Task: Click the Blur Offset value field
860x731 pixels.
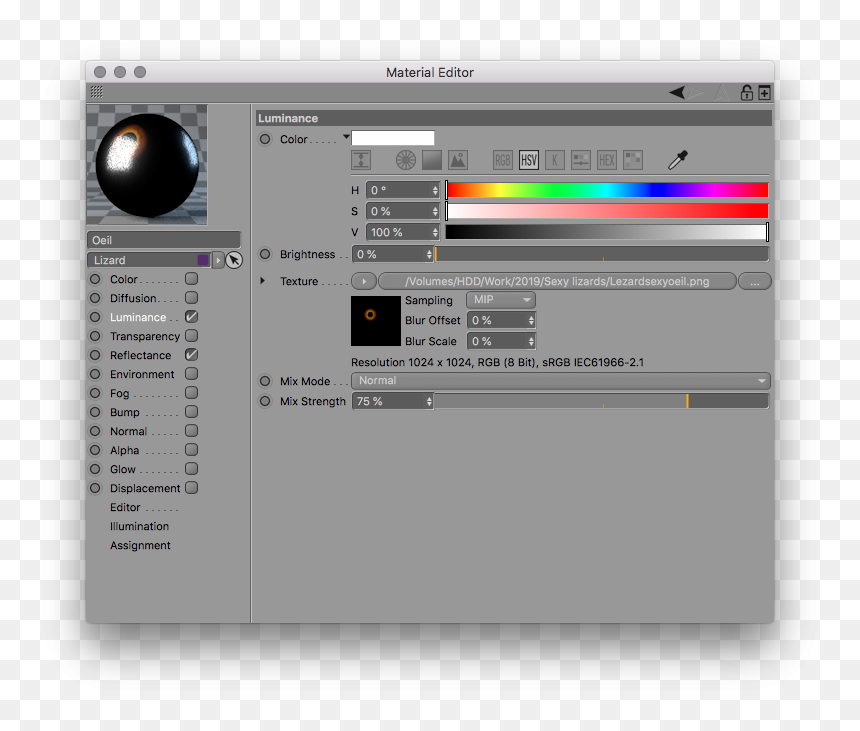Action: [x=501, y=320]
